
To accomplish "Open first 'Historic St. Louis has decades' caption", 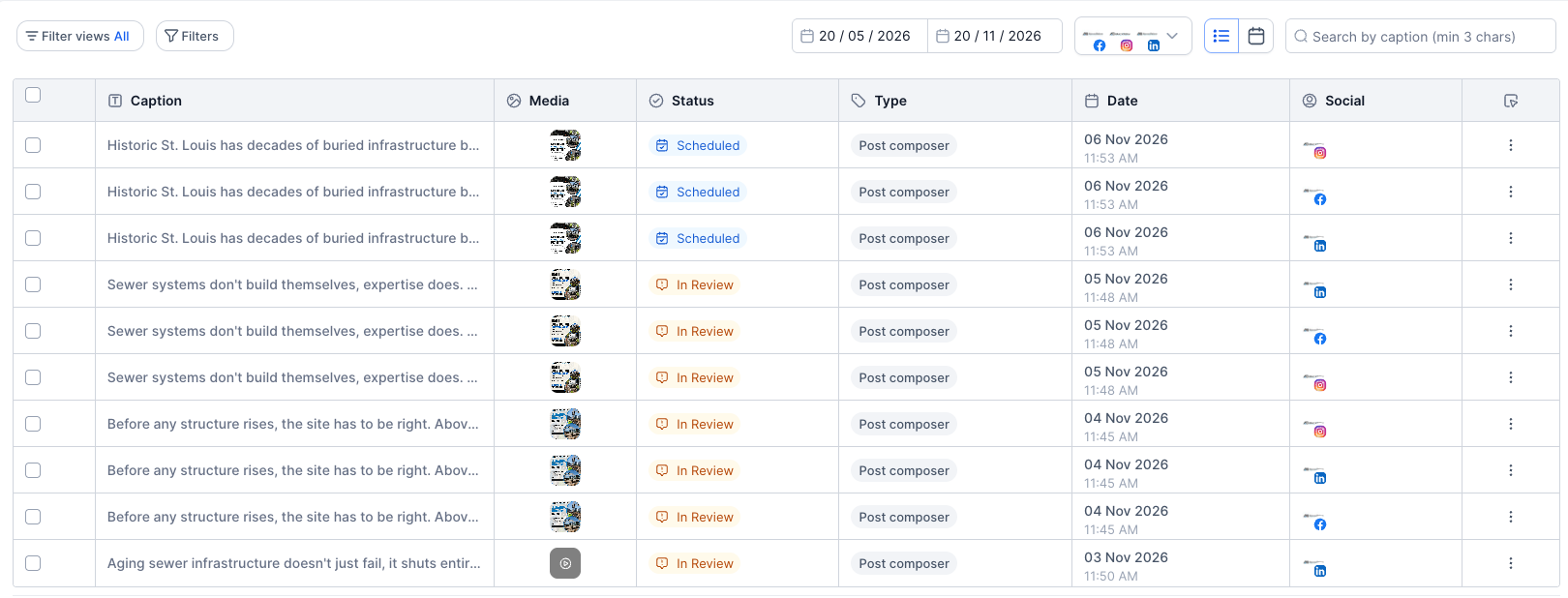I will coord(293,145).
